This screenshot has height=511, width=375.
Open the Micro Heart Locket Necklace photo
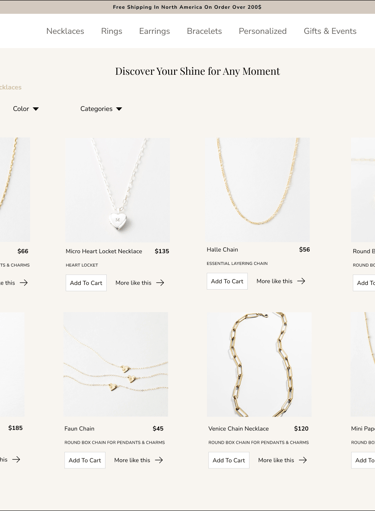118,190
